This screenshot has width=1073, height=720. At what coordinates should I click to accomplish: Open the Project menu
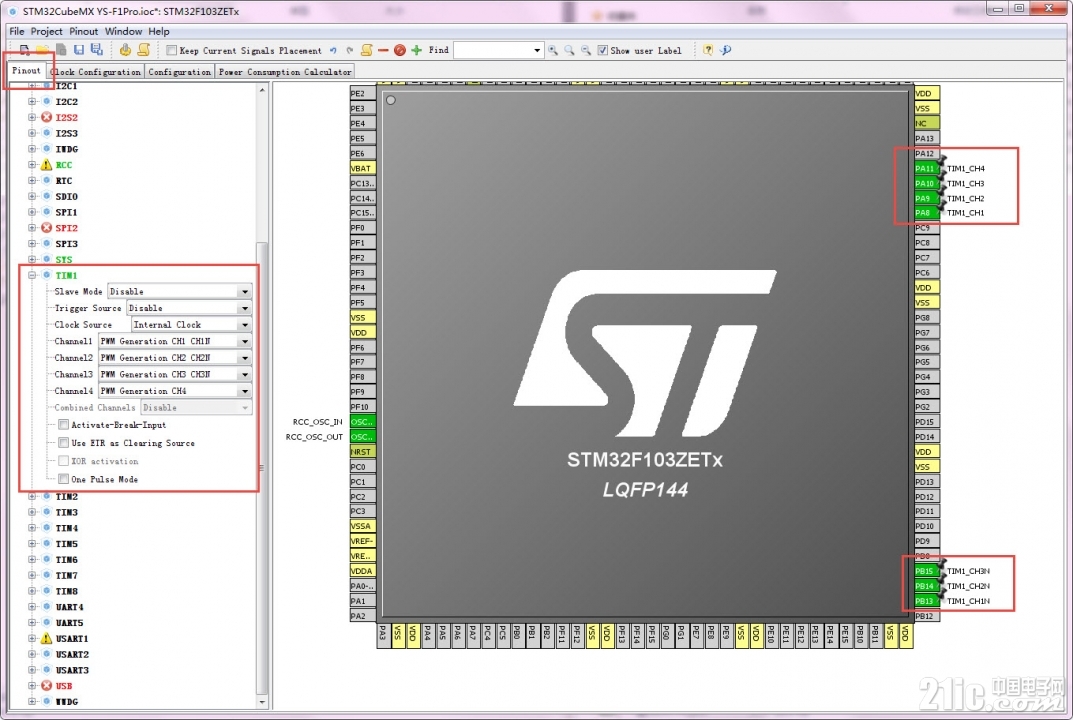46,31
